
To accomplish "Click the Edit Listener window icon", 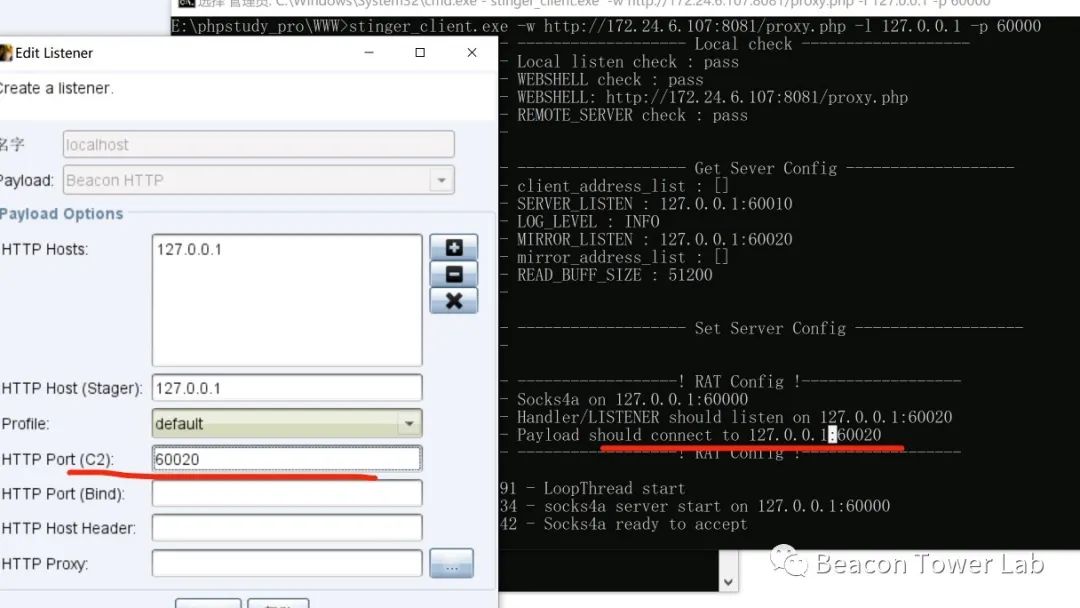I will click(x=5, y=53).
